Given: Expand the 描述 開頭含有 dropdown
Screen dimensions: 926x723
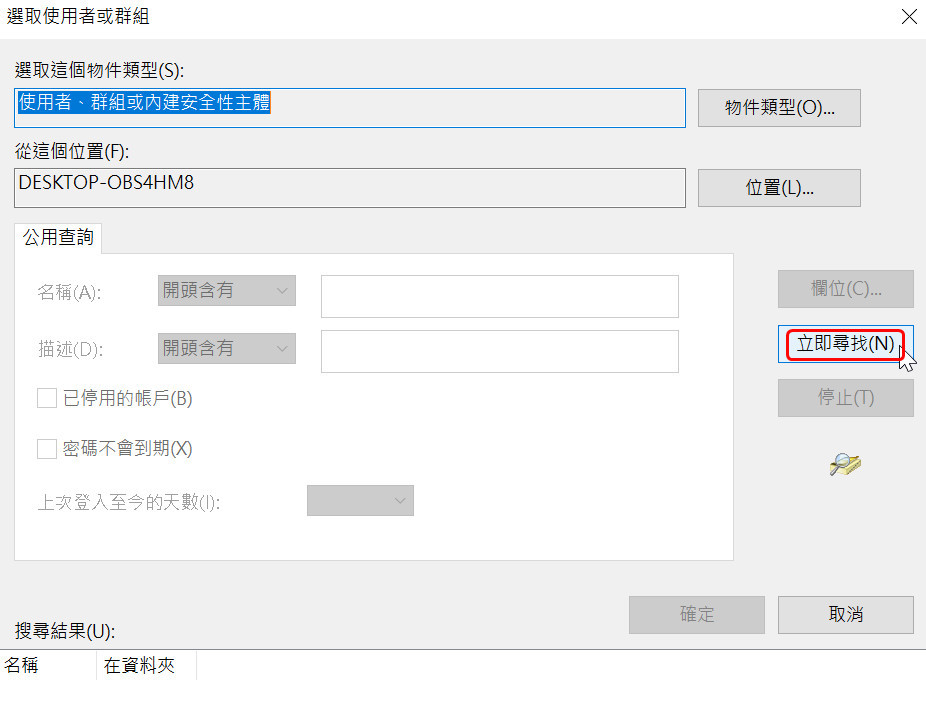Looking at the screenshot, I should [227, 349].
